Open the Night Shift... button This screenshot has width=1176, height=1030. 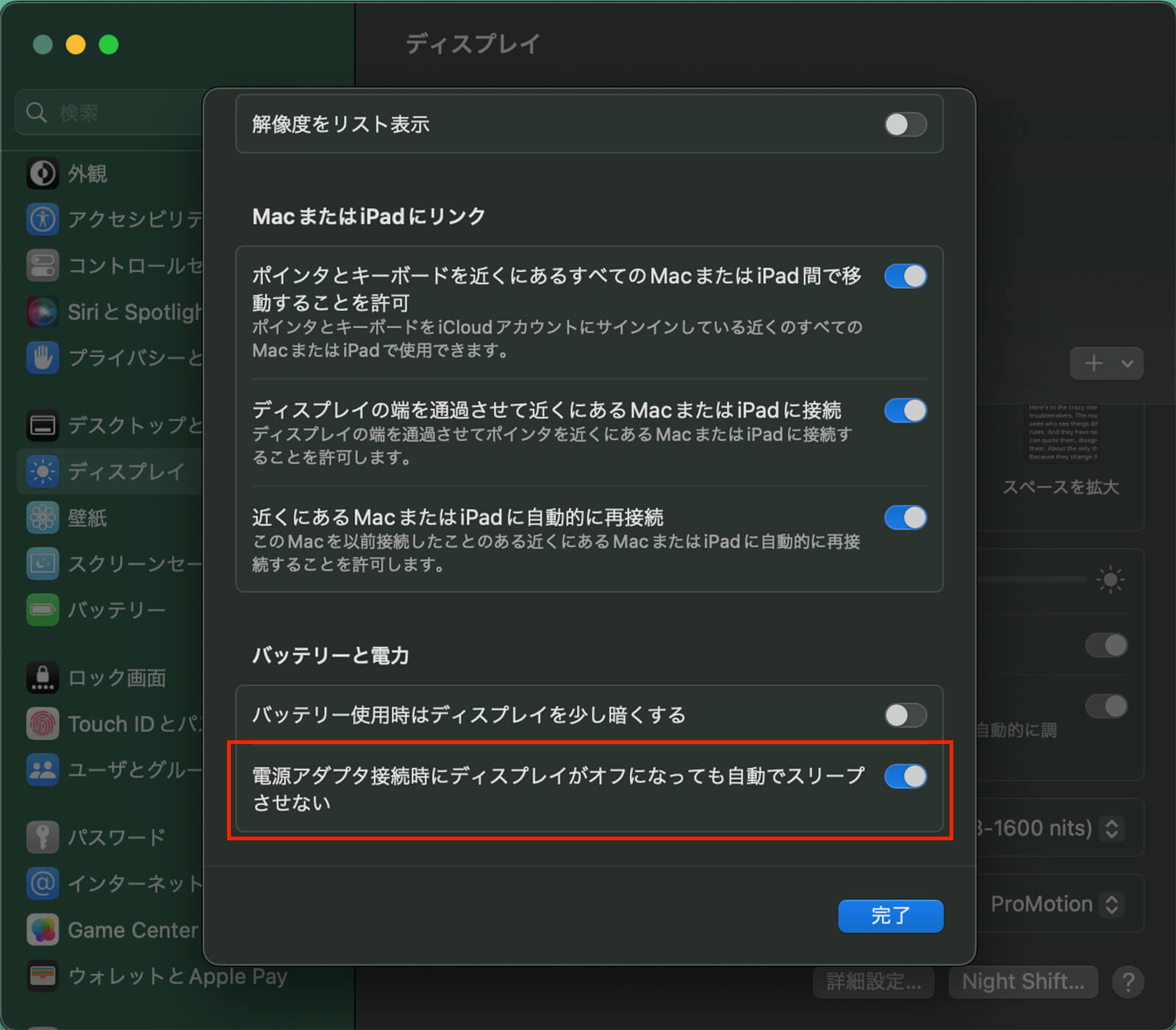(x=1023, y=981)
